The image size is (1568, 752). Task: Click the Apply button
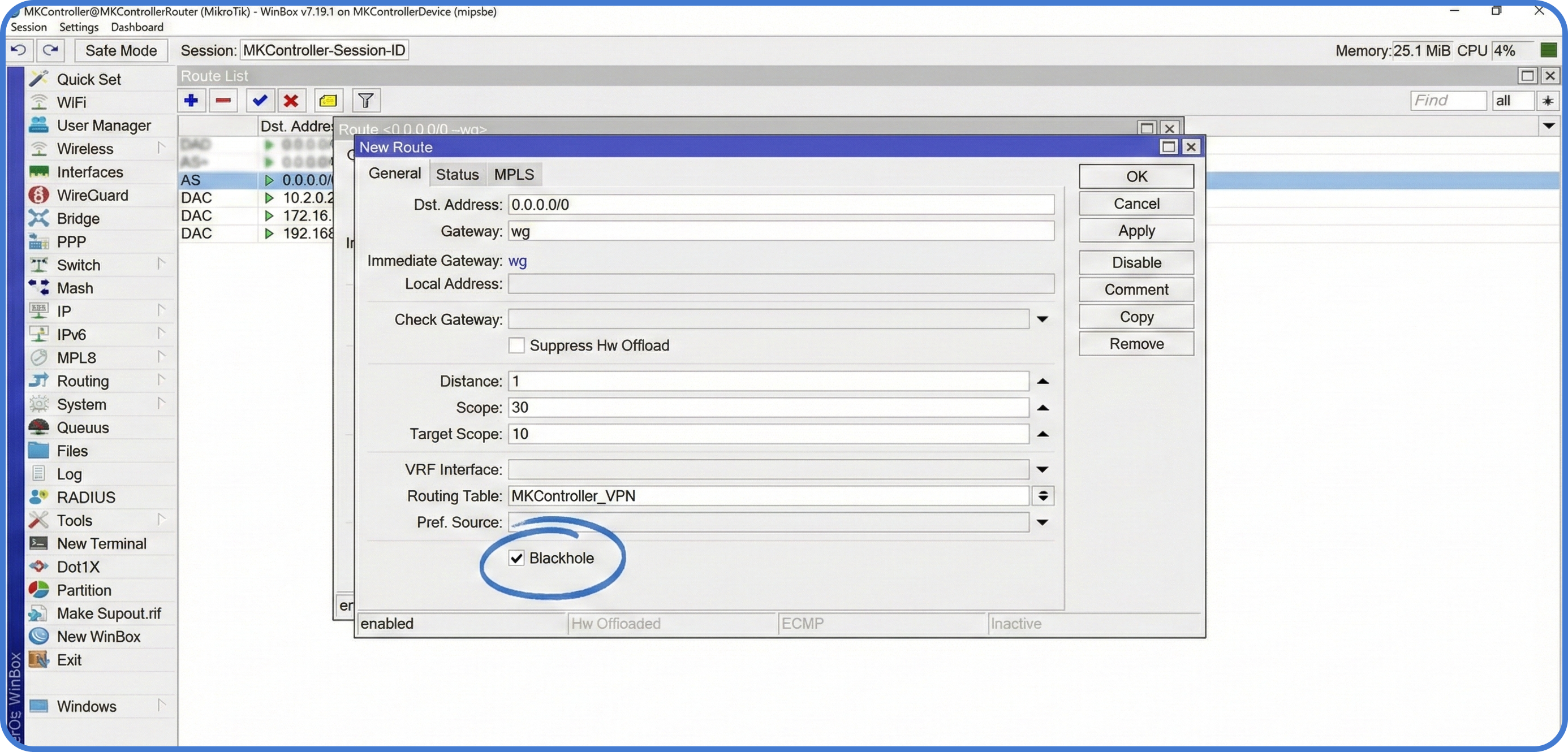click(x=1136, y=230)
